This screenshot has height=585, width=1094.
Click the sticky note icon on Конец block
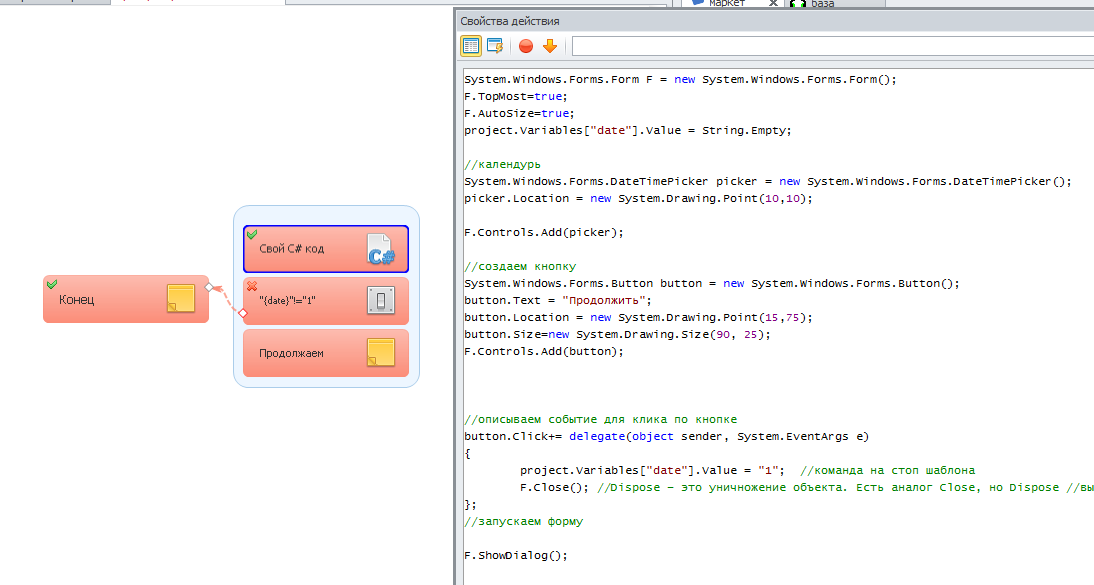pyautogui.click(x=180, y=299)
